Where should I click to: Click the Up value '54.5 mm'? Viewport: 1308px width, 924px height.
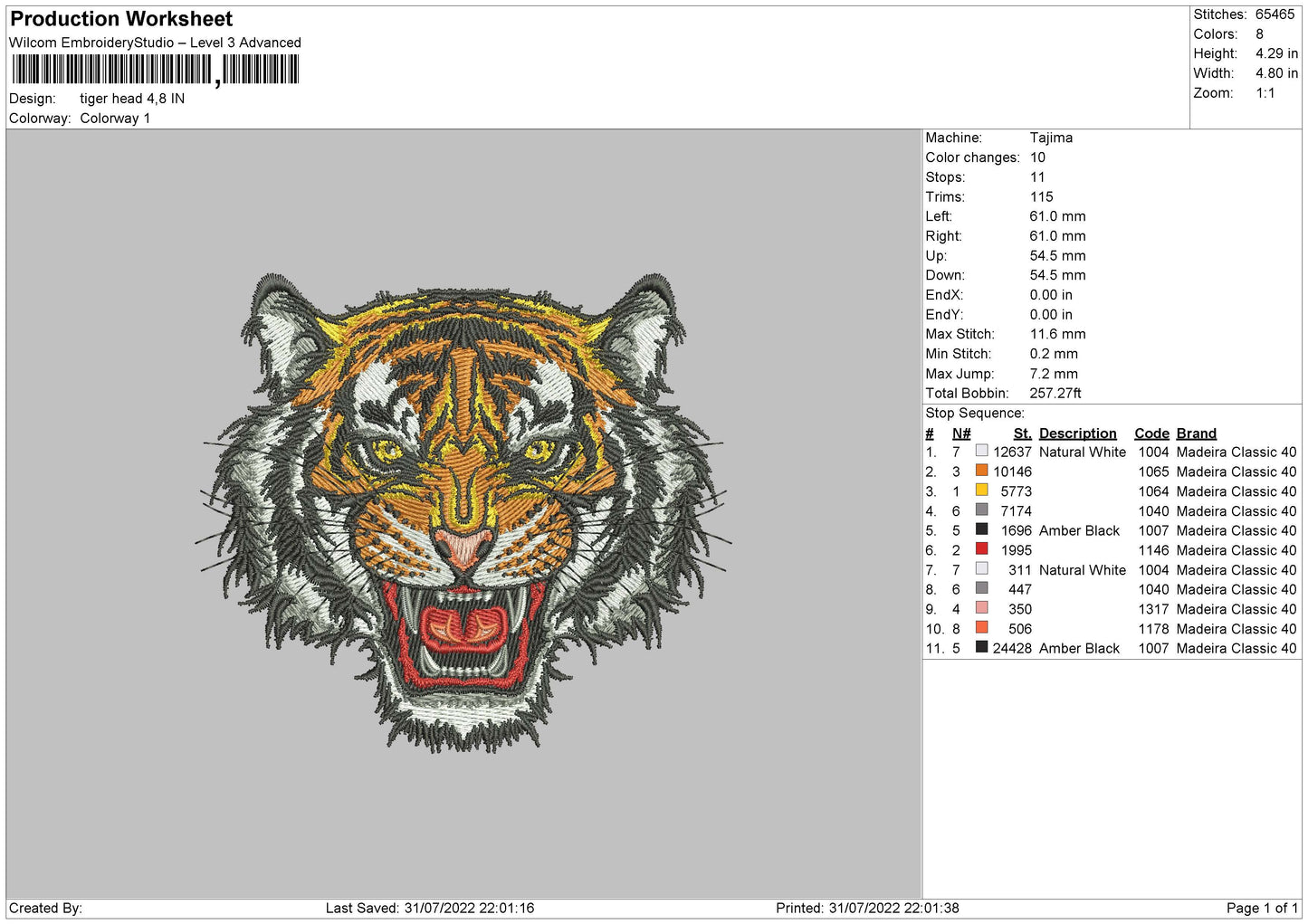(x=1057, y=256)
